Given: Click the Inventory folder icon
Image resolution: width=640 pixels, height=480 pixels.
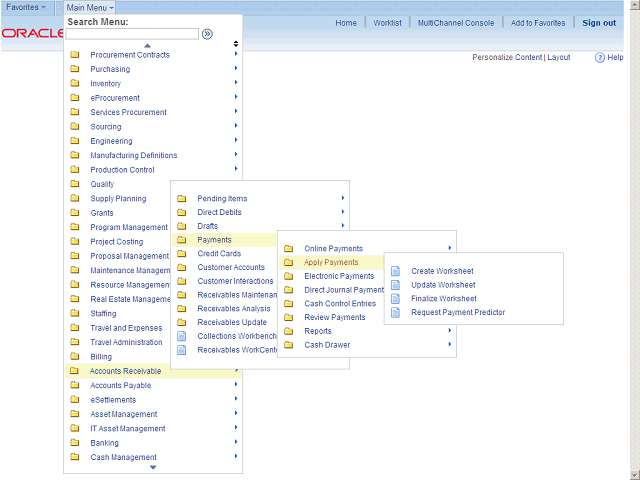Looking at the screenshot, I should point(75,83).
